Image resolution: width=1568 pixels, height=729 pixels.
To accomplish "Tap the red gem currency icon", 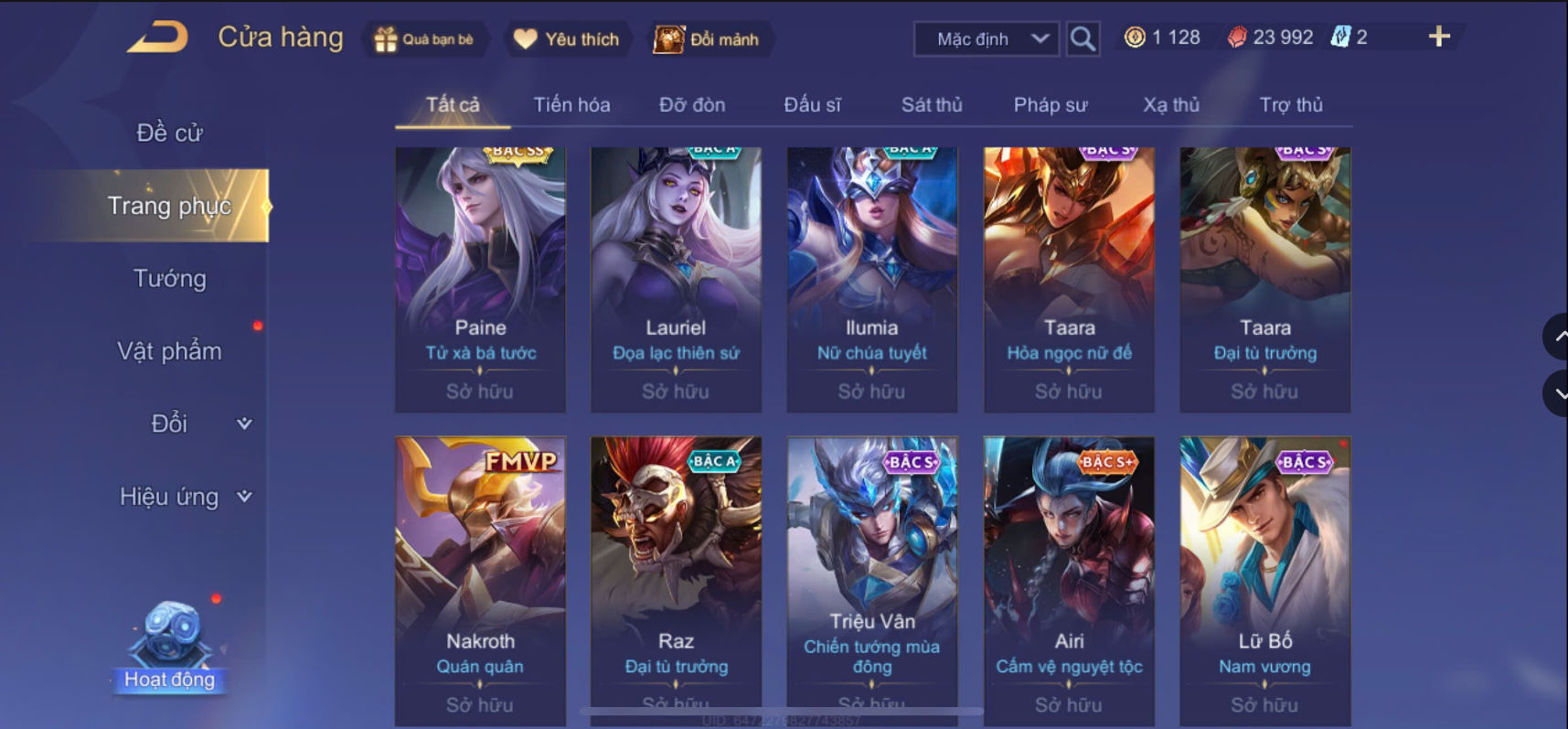I will pos(1237,38).
